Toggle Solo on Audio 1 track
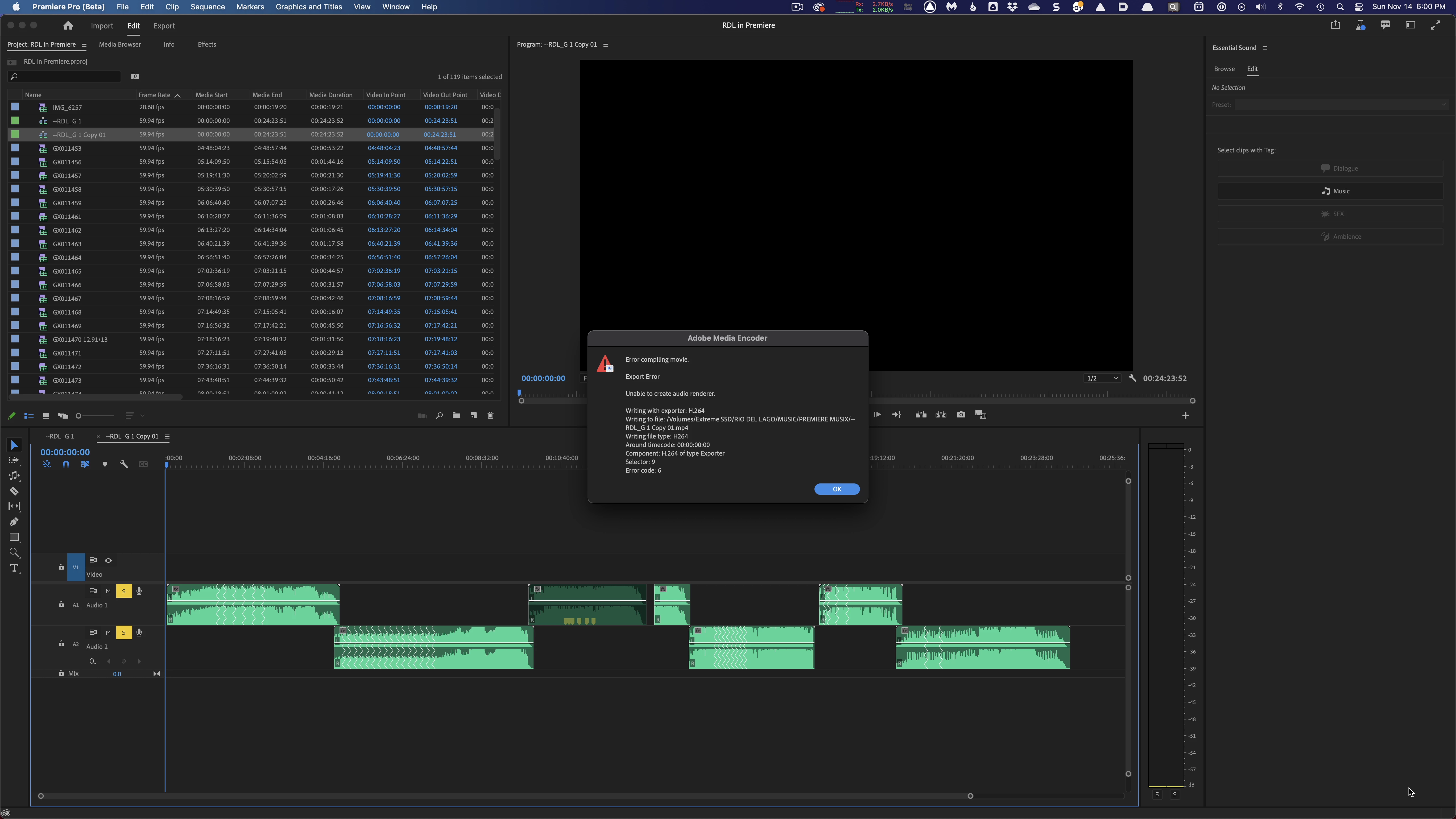 pyautogui.click(x=123, y=591)
